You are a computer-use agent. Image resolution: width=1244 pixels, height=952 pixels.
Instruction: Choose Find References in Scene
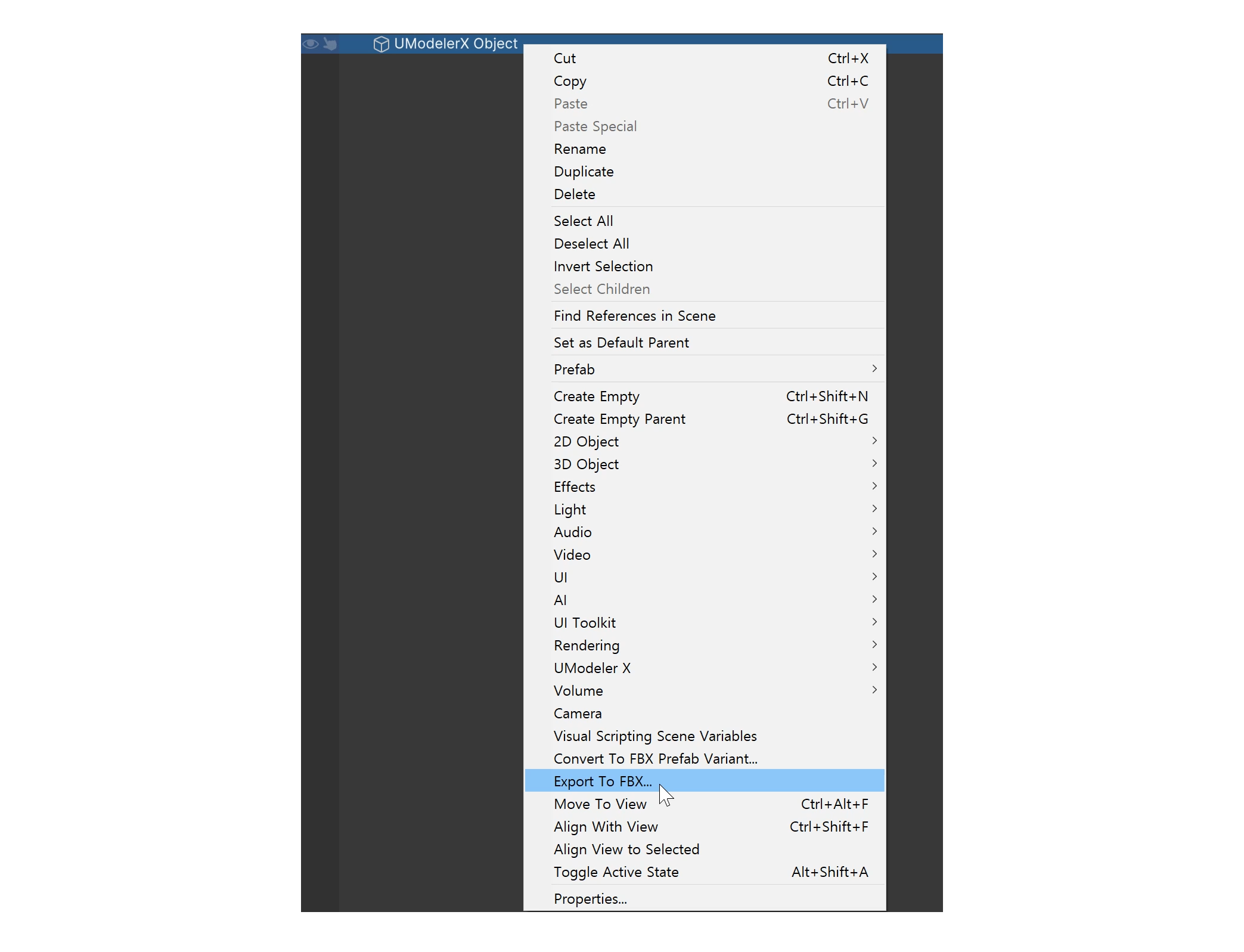pyautogui.click(x=705, y=316)
